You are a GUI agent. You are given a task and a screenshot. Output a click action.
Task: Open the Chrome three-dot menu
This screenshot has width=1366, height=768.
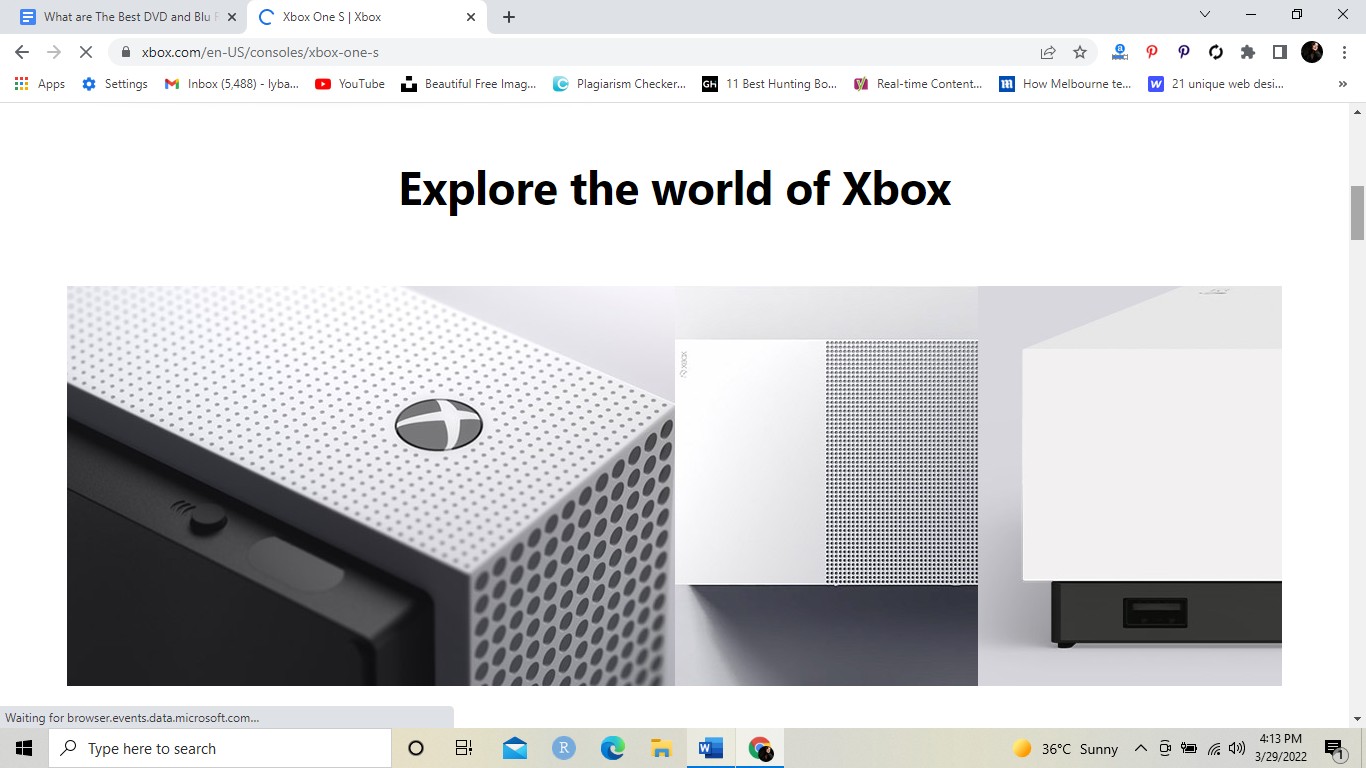[x=1344, y=52]
